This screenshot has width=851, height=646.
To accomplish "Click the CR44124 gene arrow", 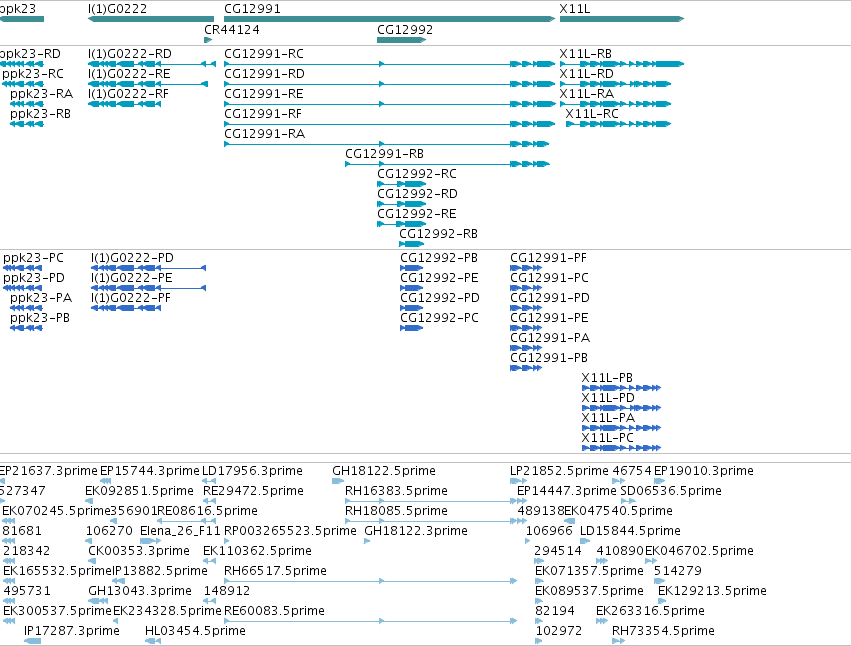I will click(208, 40).
